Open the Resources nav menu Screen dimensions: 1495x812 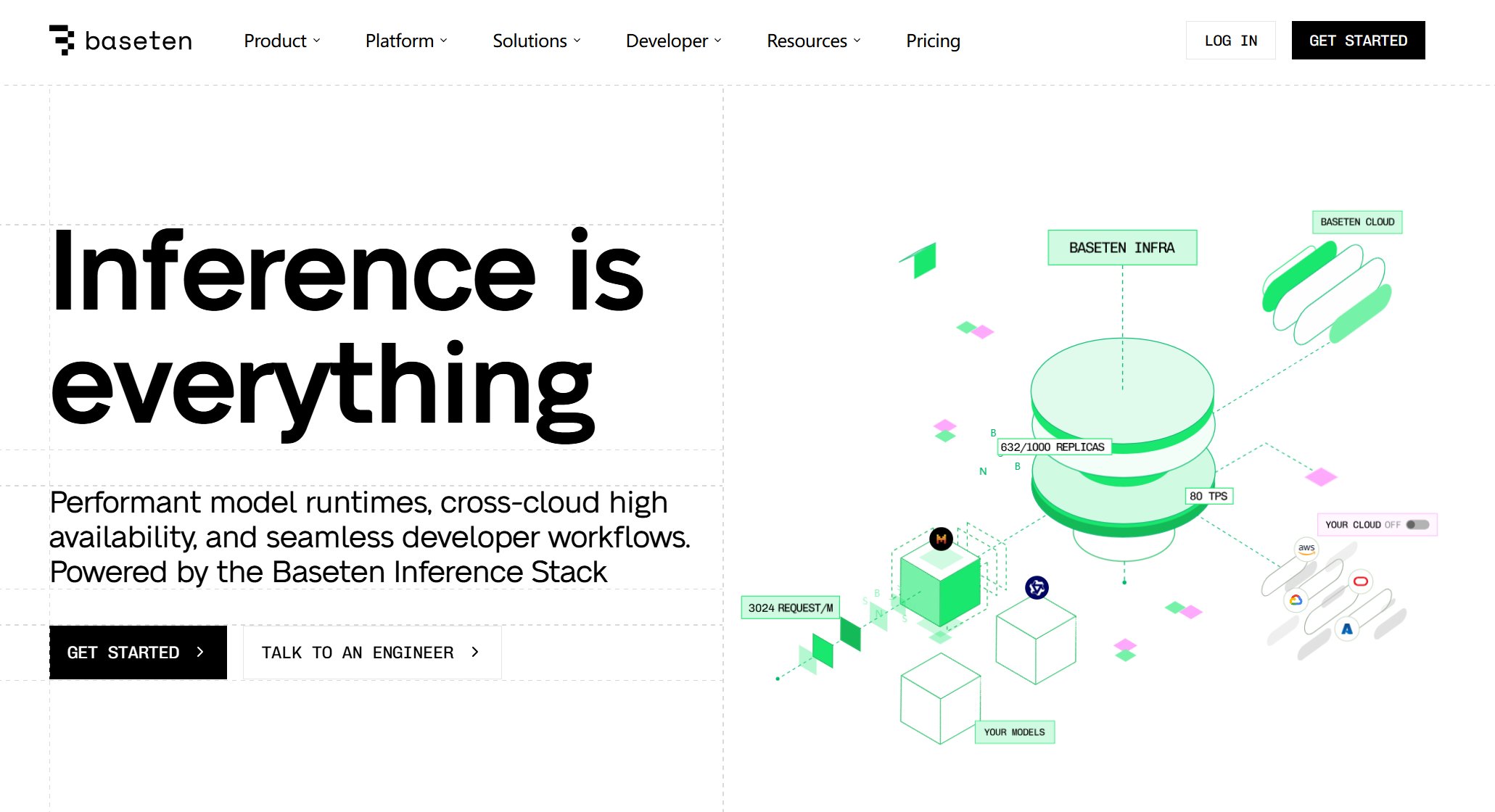point(813,41)
